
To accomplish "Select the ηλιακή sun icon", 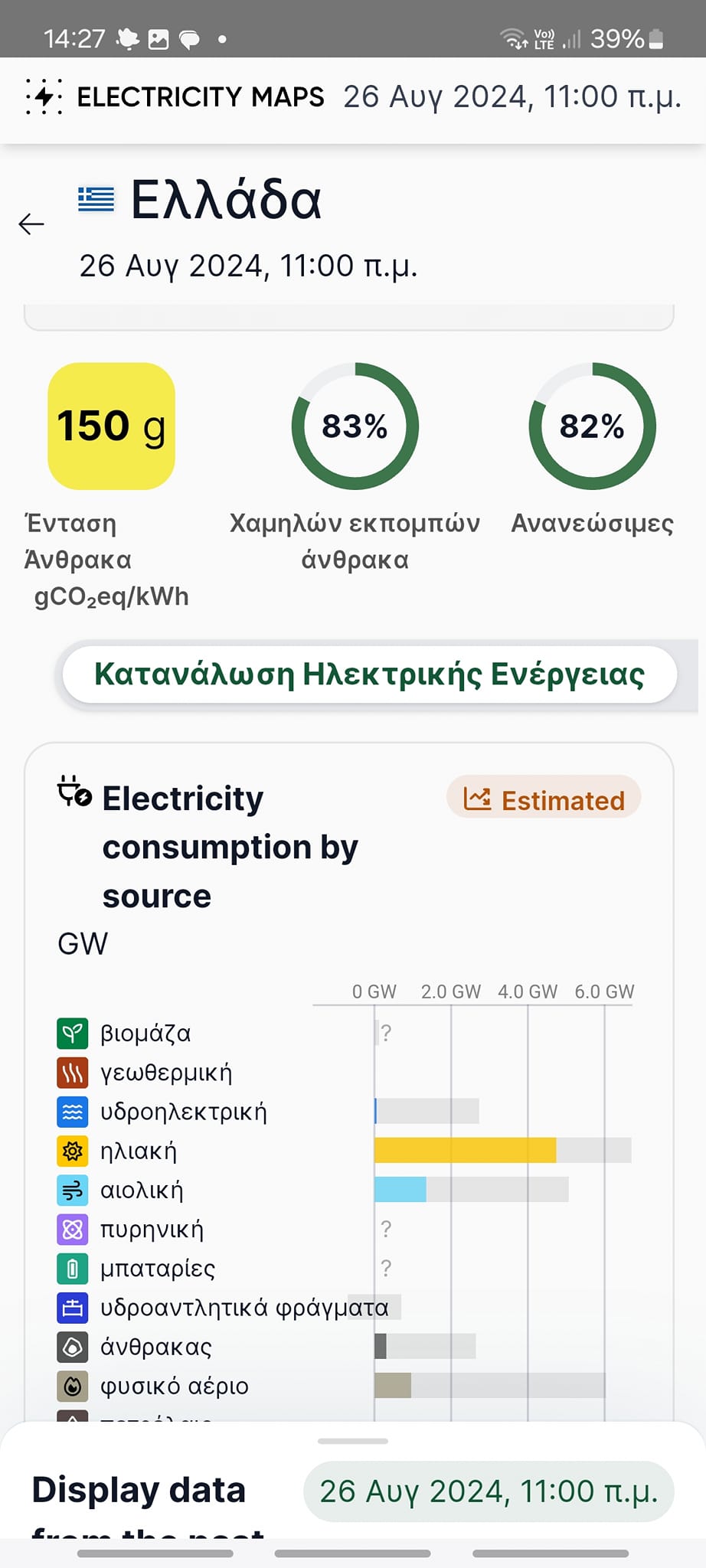I will [x=73, y=1151].
